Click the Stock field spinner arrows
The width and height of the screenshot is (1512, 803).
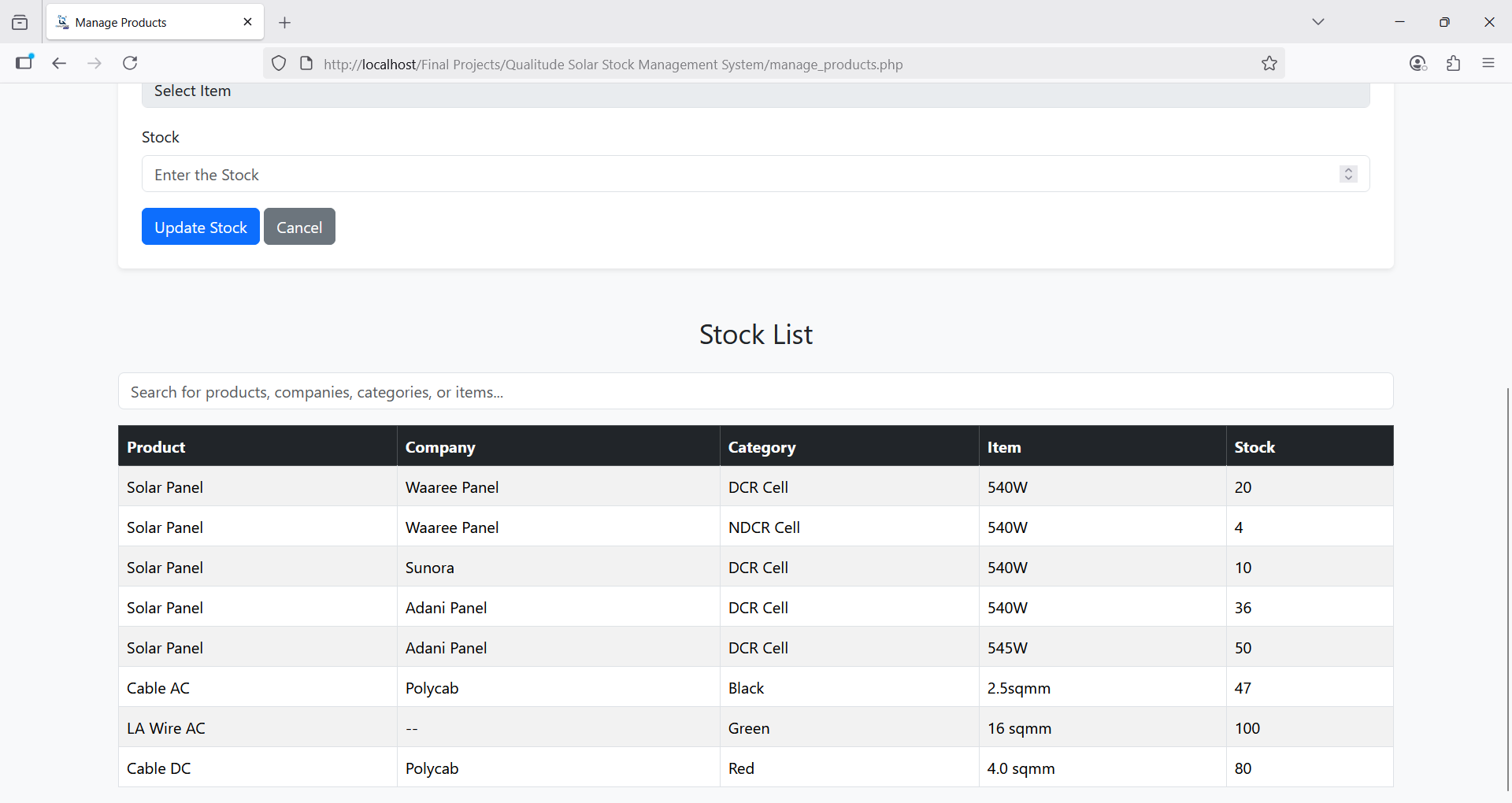click(x=1348, y=174)
